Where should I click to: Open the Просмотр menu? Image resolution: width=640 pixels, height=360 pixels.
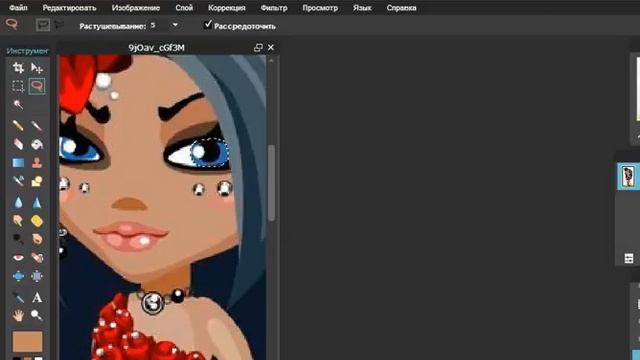pos(320,8)
